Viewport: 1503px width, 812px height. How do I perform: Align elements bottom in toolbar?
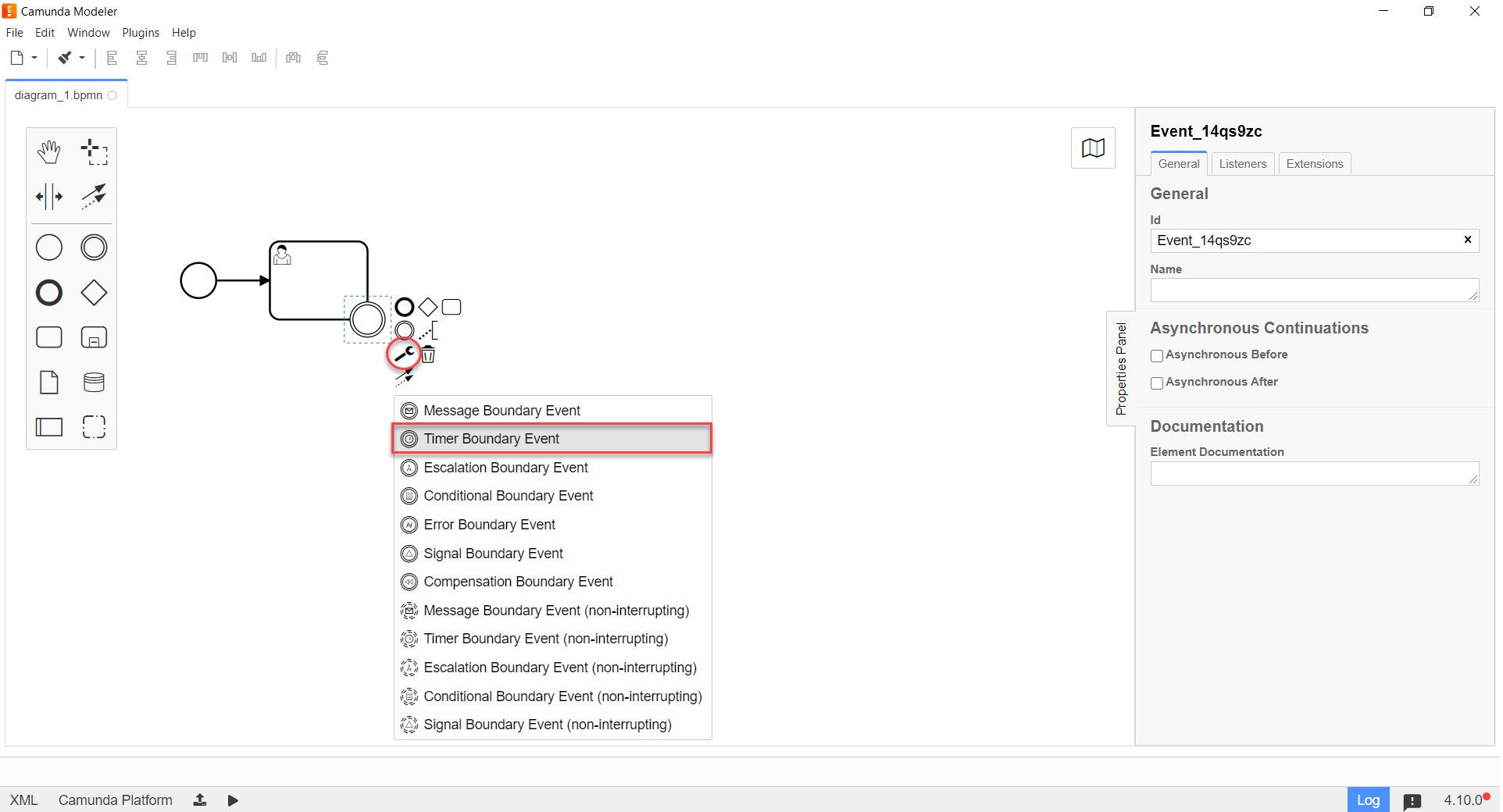(x=259, y=58)
